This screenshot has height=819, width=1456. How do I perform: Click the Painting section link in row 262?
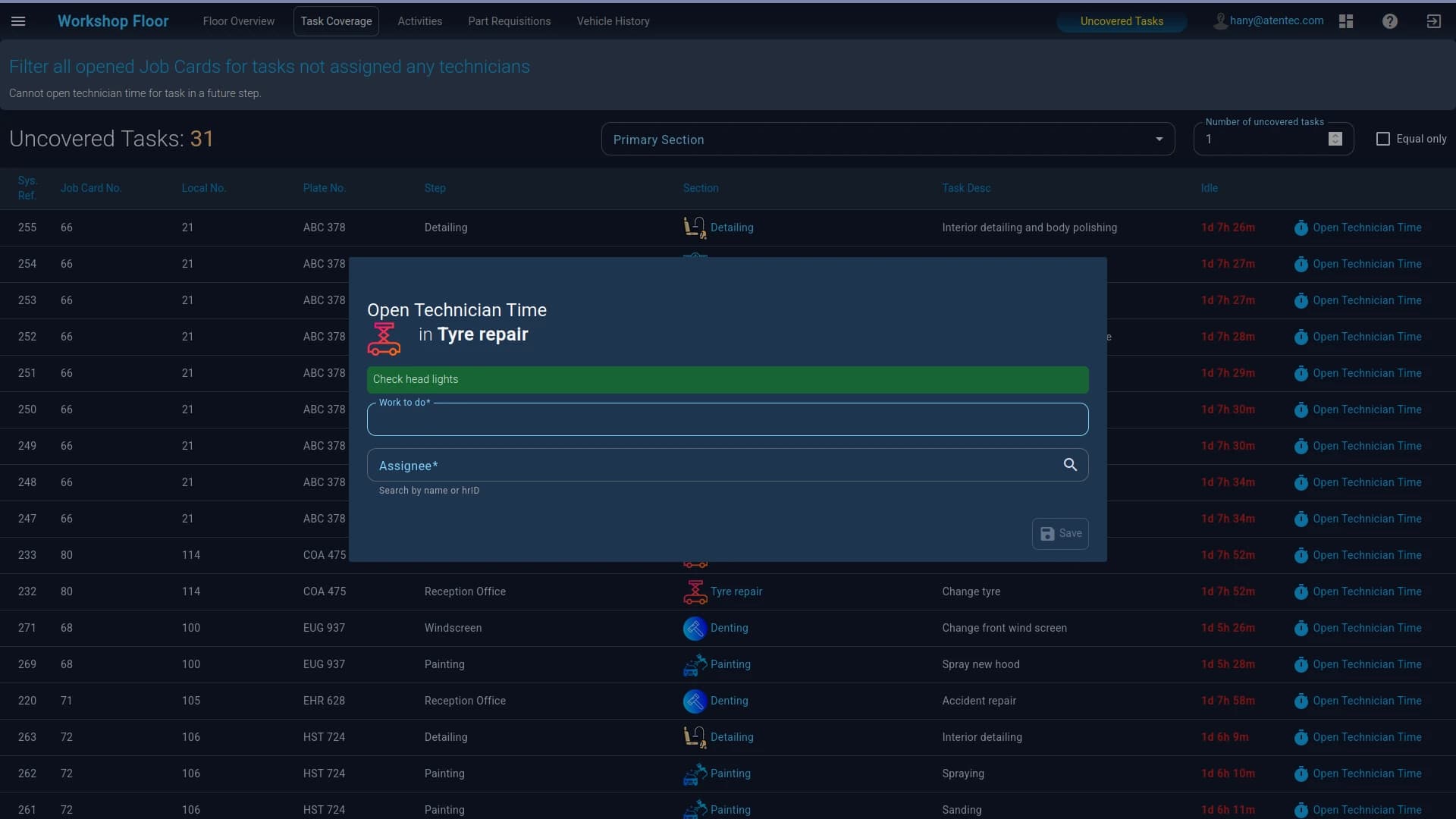point(730,773)
